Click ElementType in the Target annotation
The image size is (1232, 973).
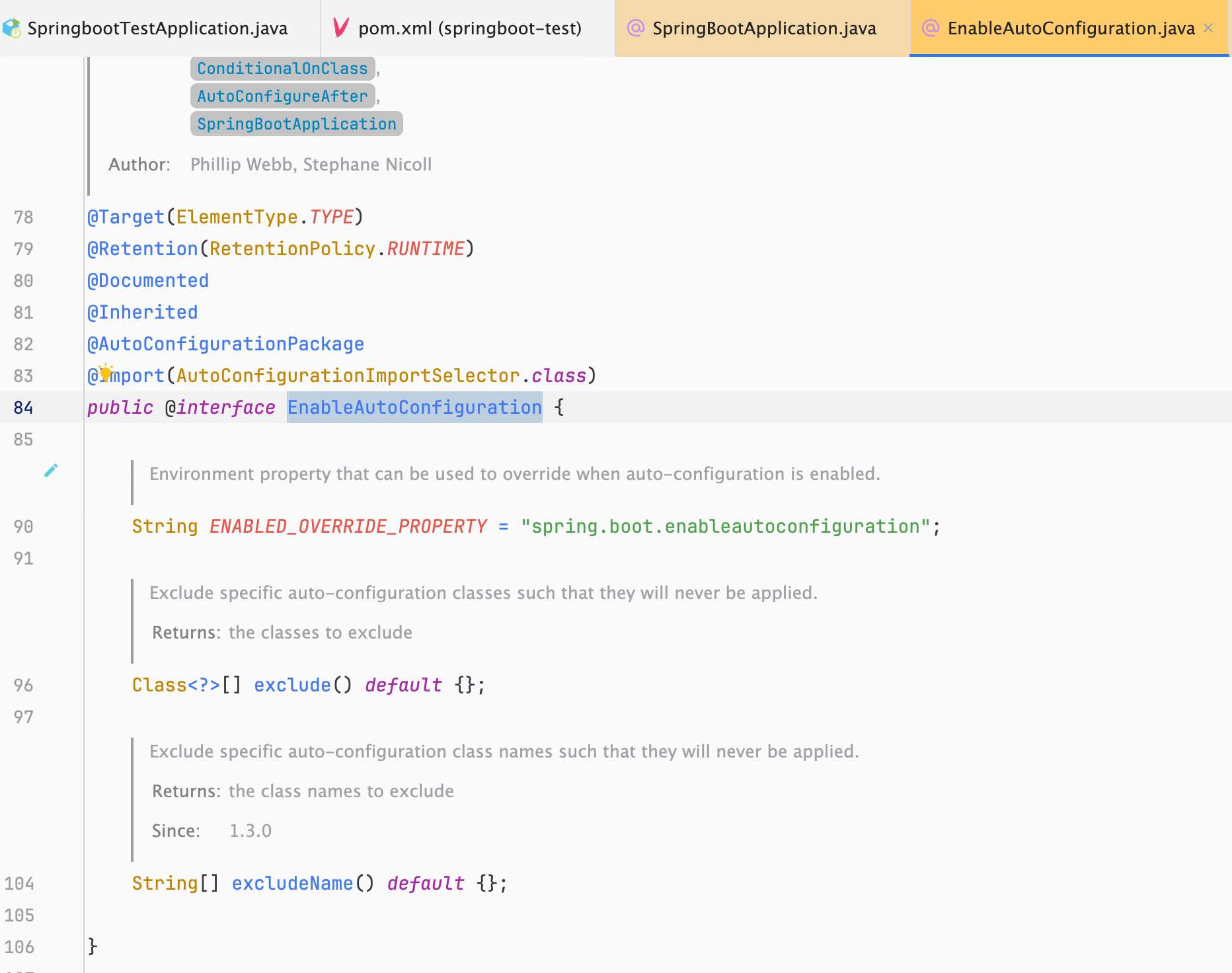tap(237, 217)
